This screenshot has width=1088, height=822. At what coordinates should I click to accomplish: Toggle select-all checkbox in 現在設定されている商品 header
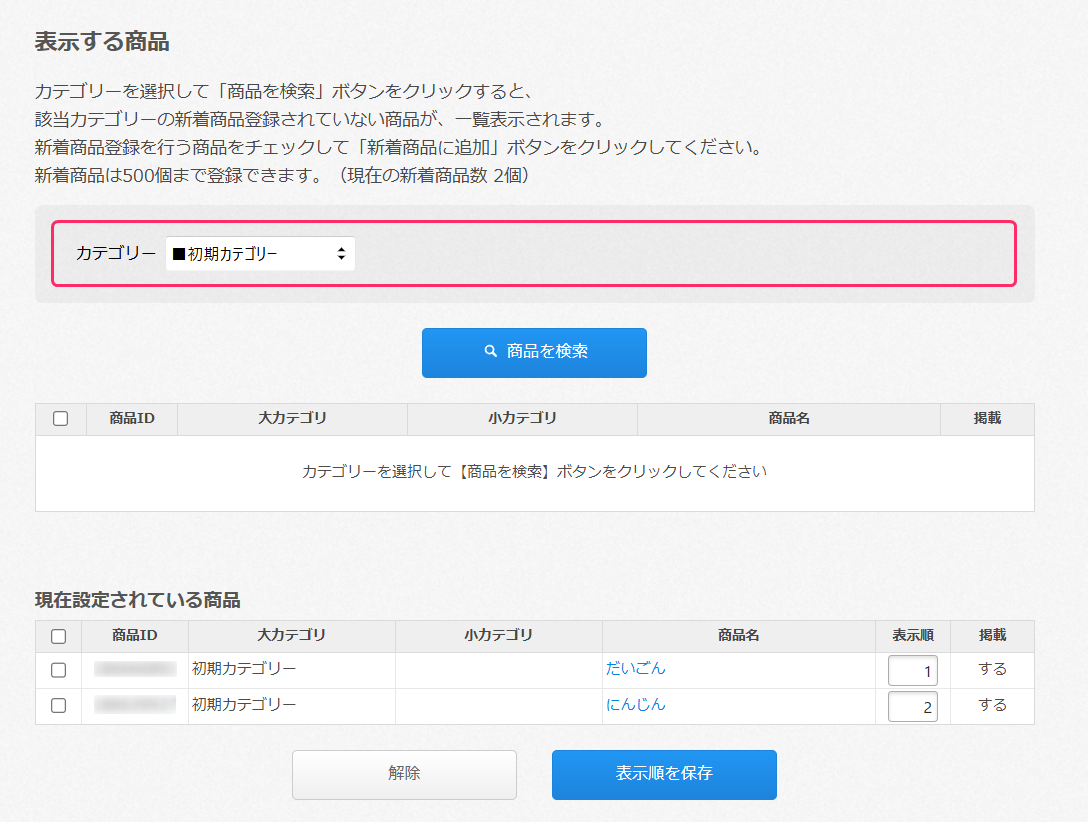(x=58, y=636)
